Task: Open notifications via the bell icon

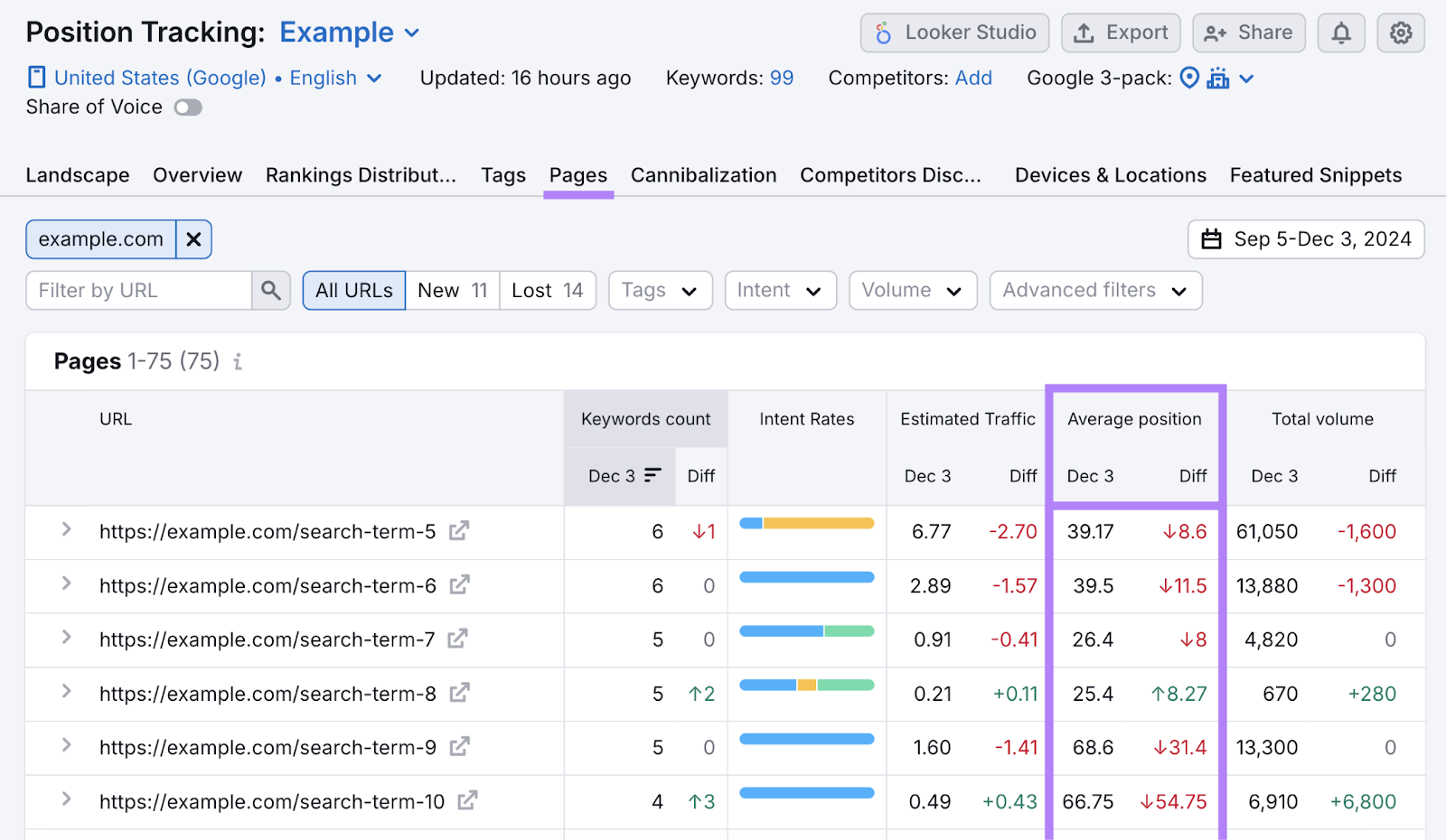Action: click(1340, 33)
